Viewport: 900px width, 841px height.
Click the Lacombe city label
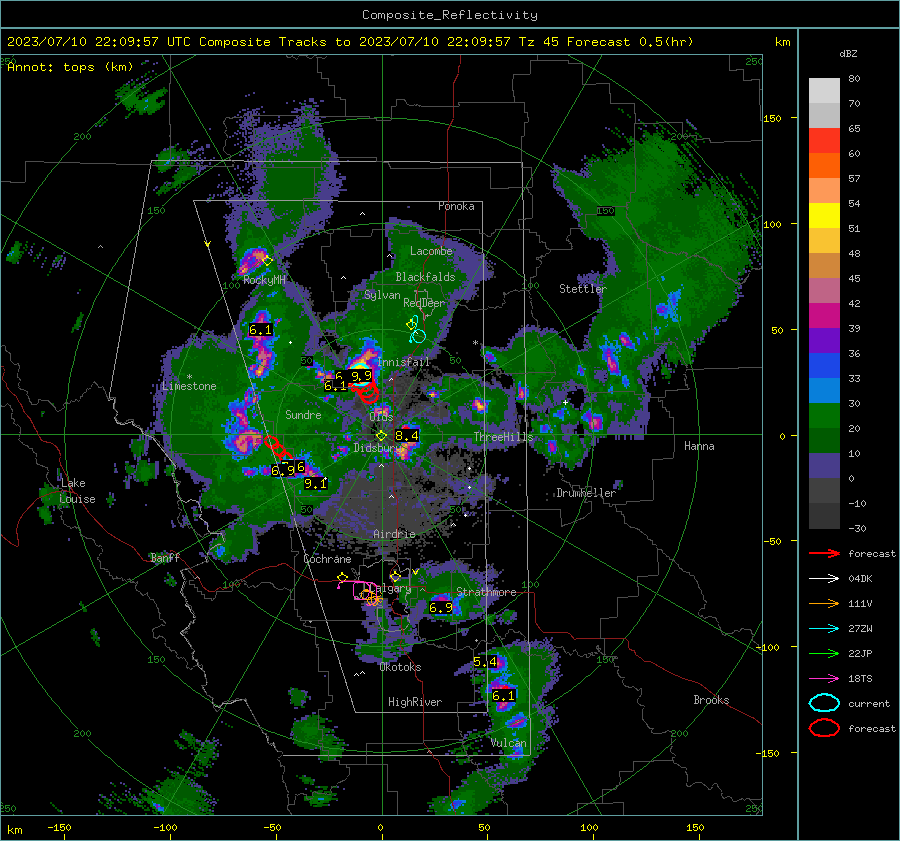(x=431, y=251)
